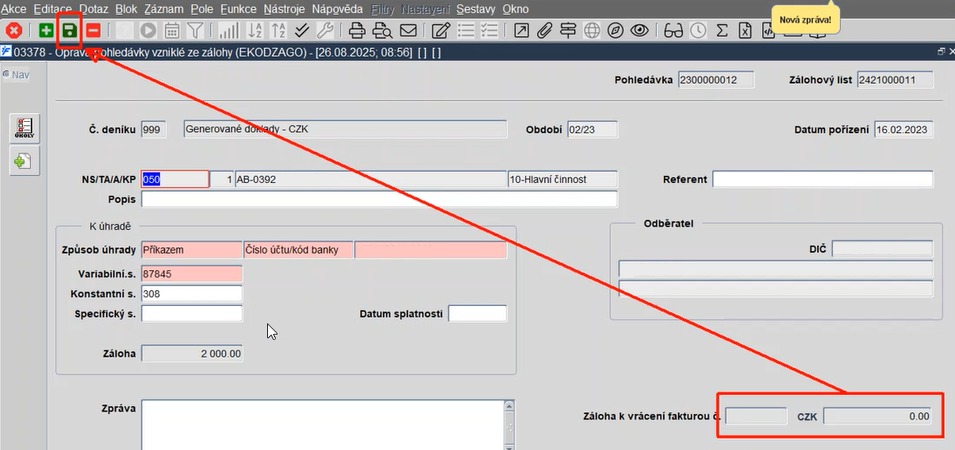Open the wrench tools icon

tap(325, 30)
